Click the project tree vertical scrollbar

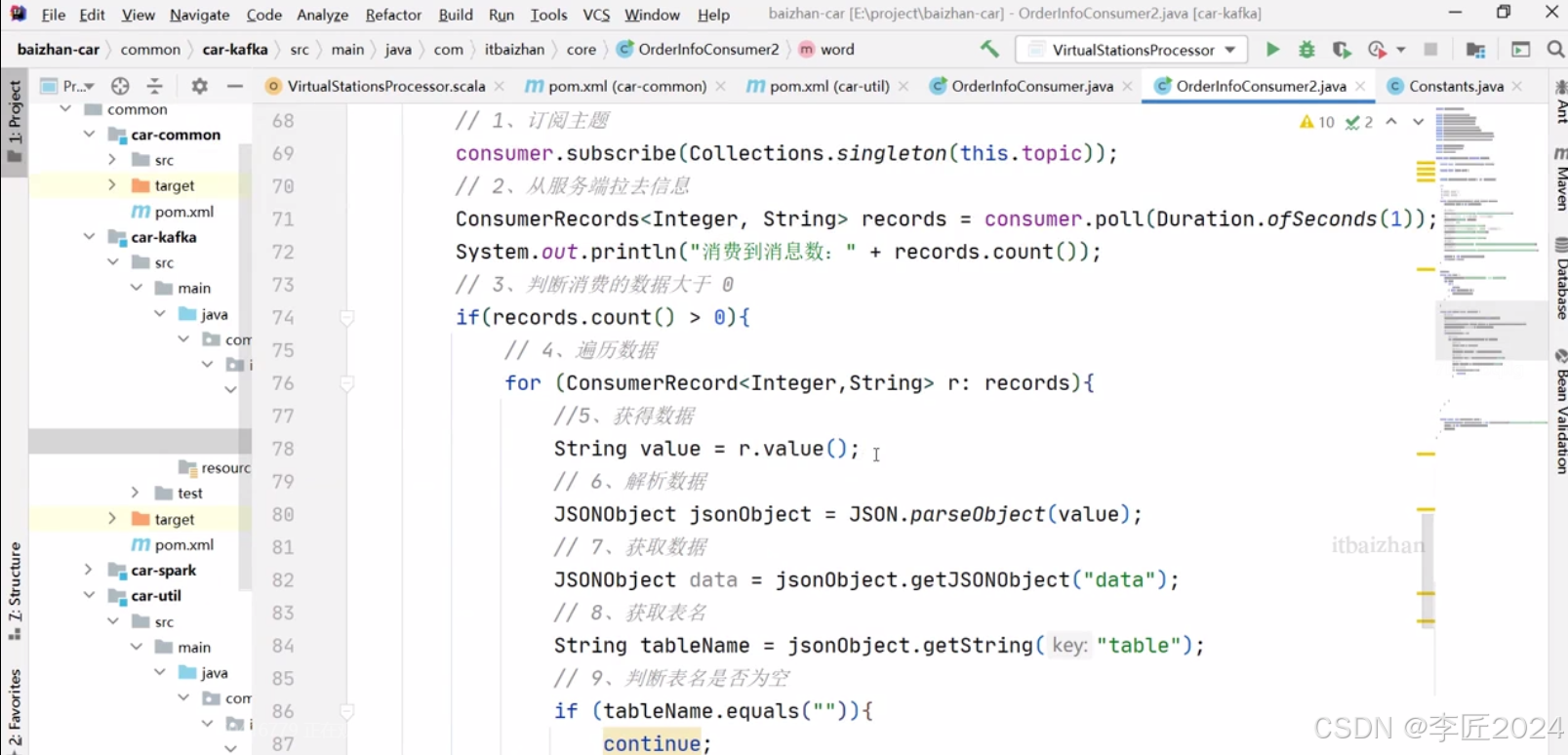(x=245, y=366)
